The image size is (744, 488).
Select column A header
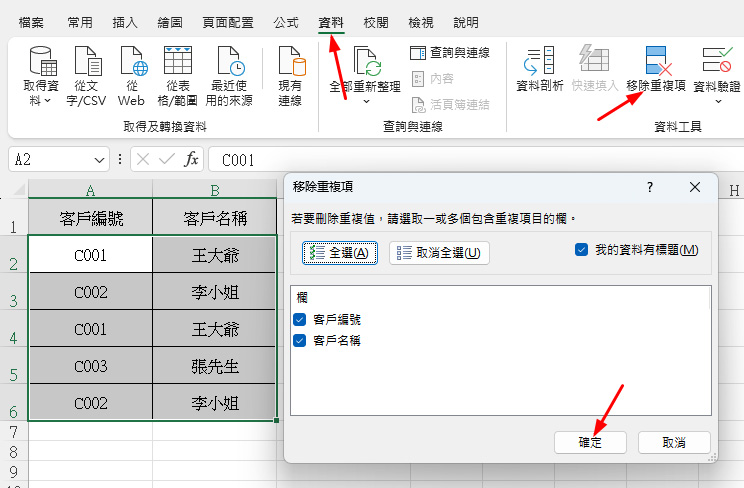click(91, 190)
